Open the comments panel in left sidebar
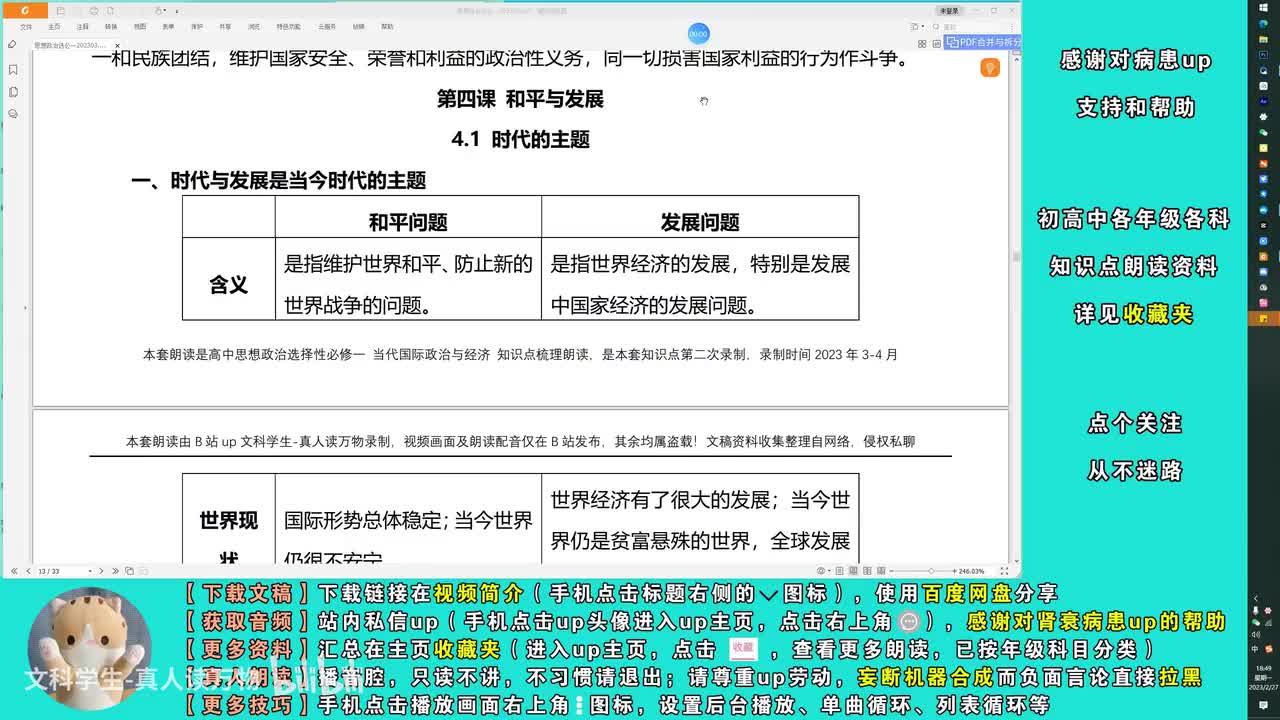This screenshot has height=720, width=1280. point(13,114)
